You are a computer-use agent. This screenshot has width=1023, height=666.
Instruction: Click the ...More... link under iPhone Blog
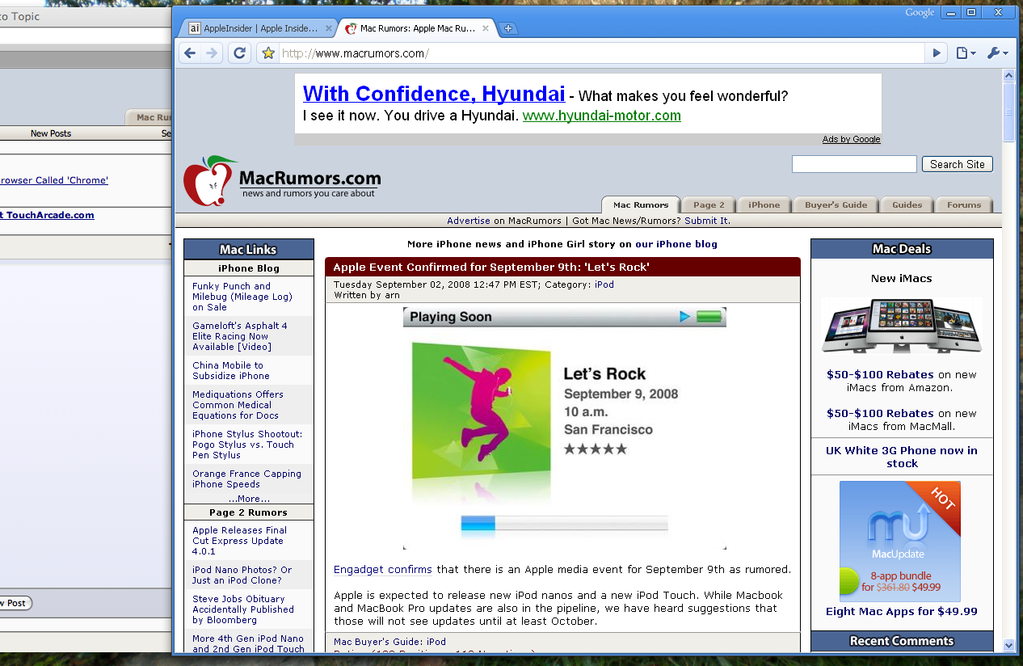tap(249, 498)
